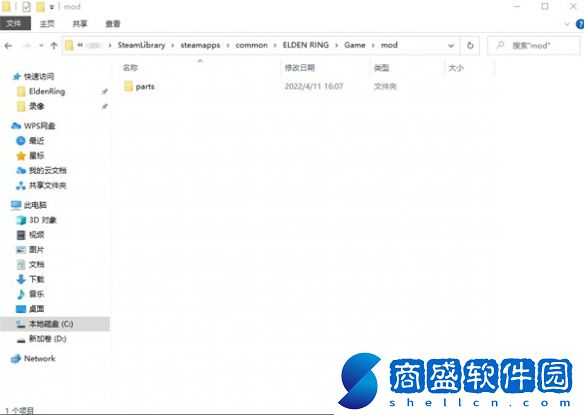Open 星标 starred items
The width and height of the screenshot is (584, 415).
pyautogui.click(x=36, y=155)
